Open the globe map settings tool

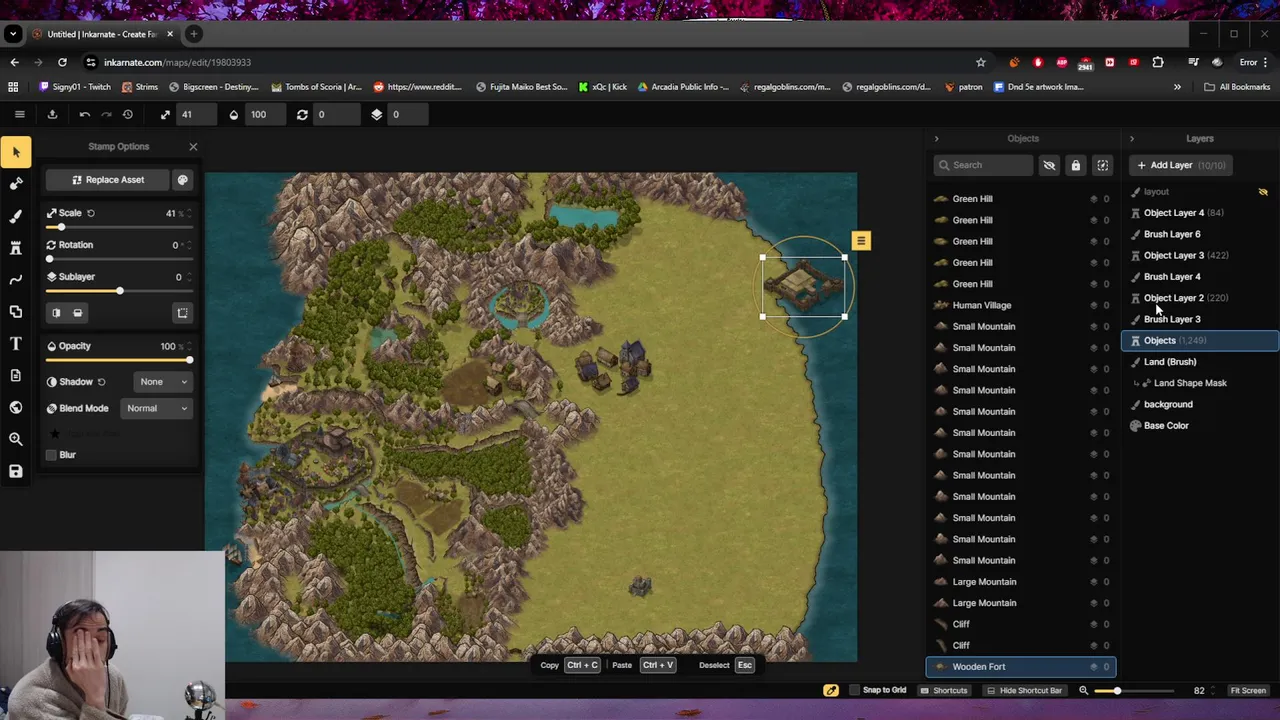(16, 407)
